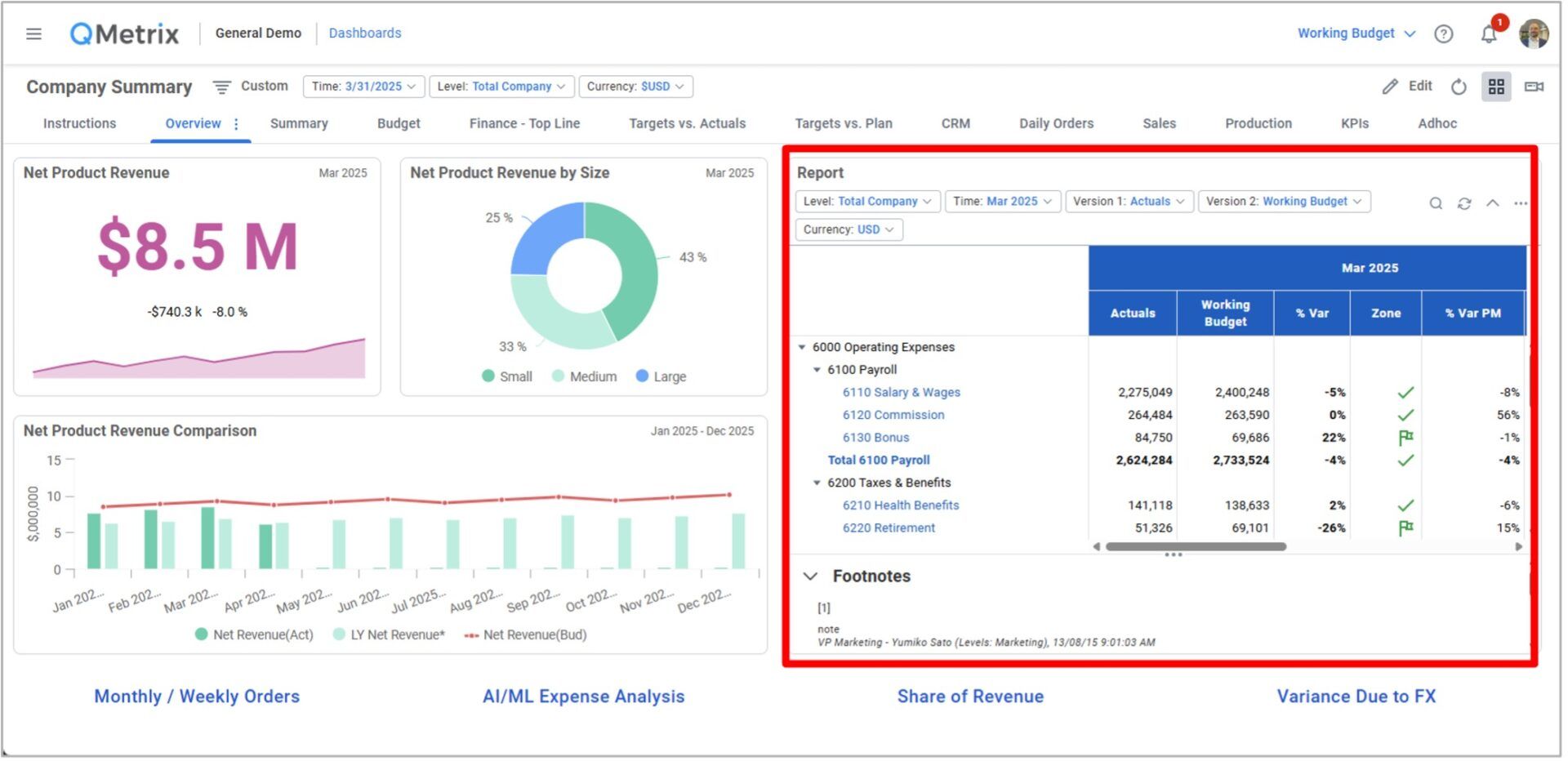Switch to the Budget tab
Screen dimensions: 1568x761
point(399,123)
